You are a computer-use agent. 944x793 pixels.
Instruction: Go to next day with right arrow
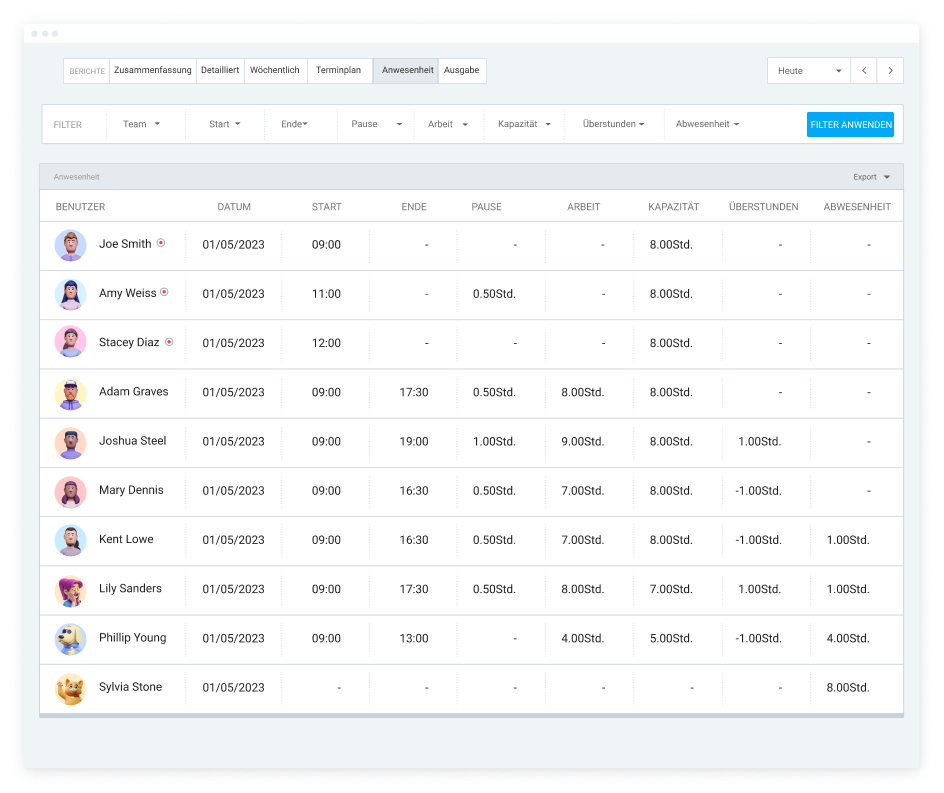click(890, 71)
